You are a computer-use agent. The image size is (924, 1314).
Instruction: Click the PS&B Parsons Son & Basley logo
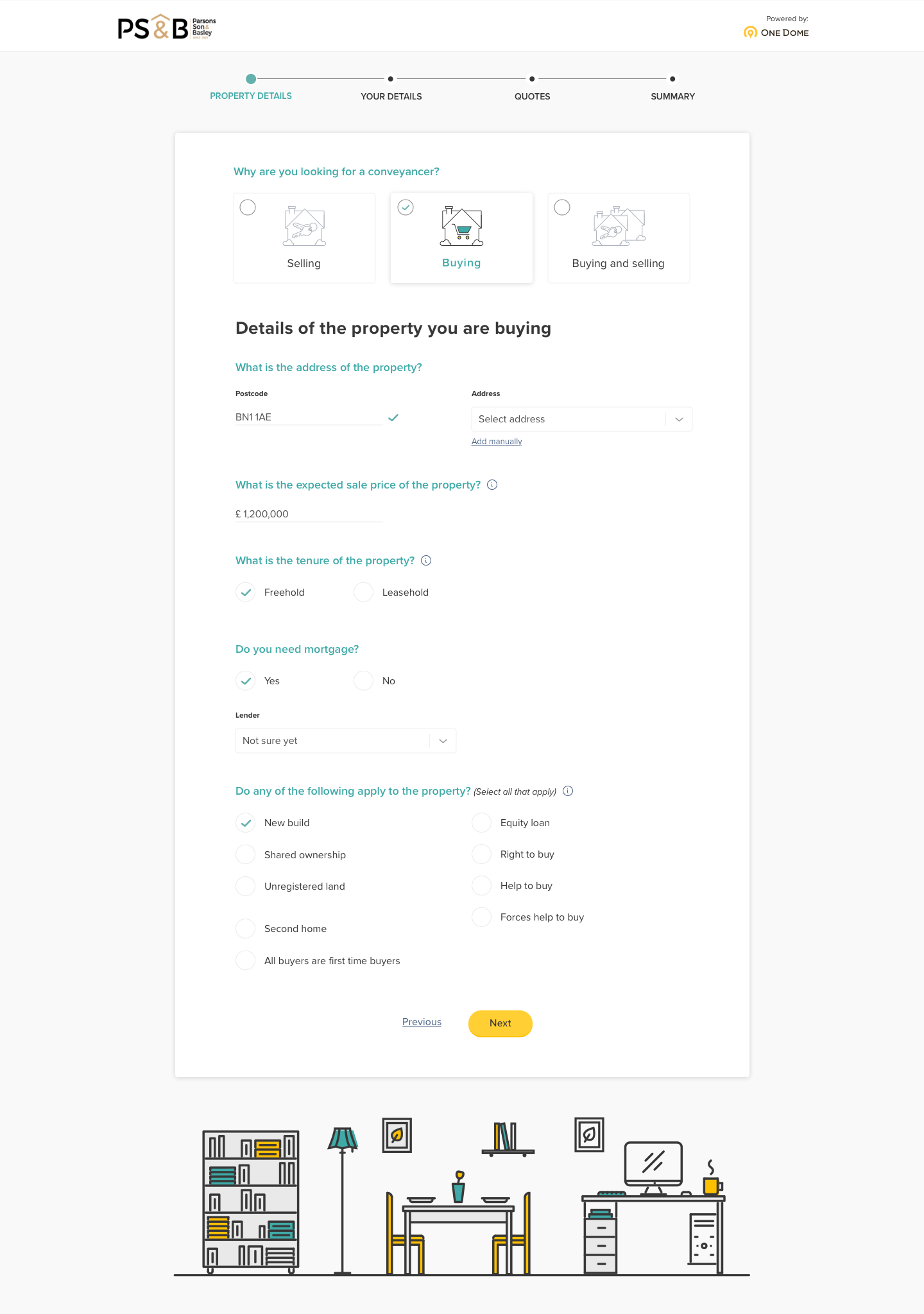click(x=167, y=28)
